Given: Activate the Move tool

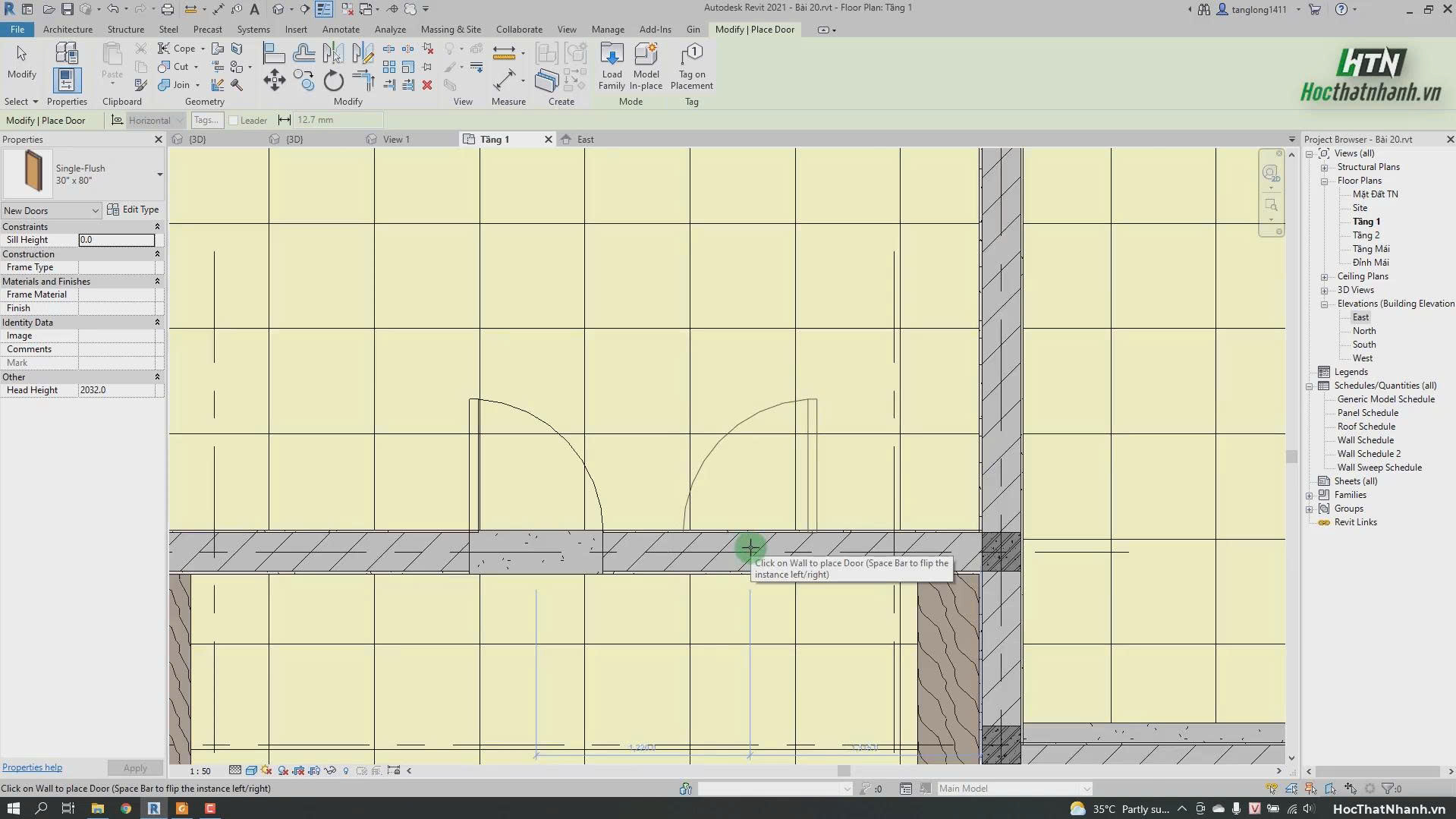Looking at the screenshot, I should 274,80.
